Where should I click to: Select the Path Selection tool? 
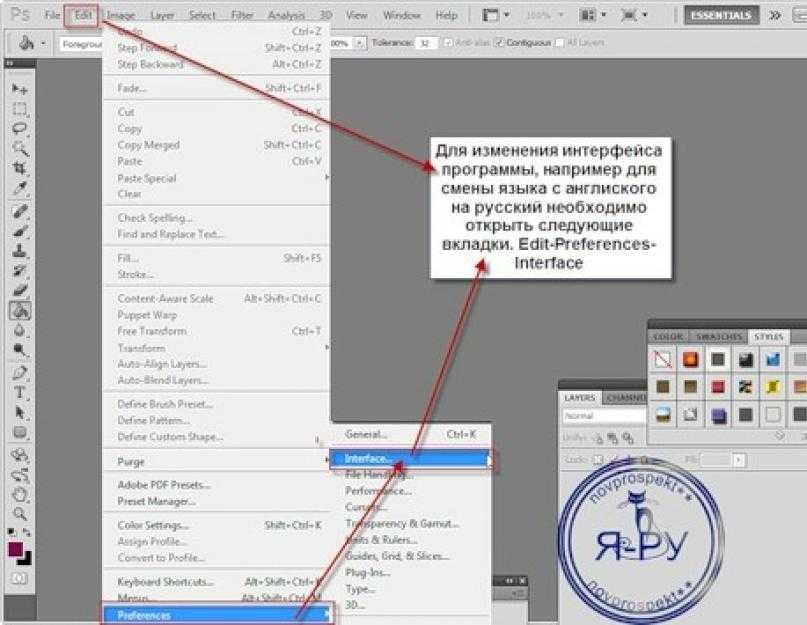coord(20,413)
